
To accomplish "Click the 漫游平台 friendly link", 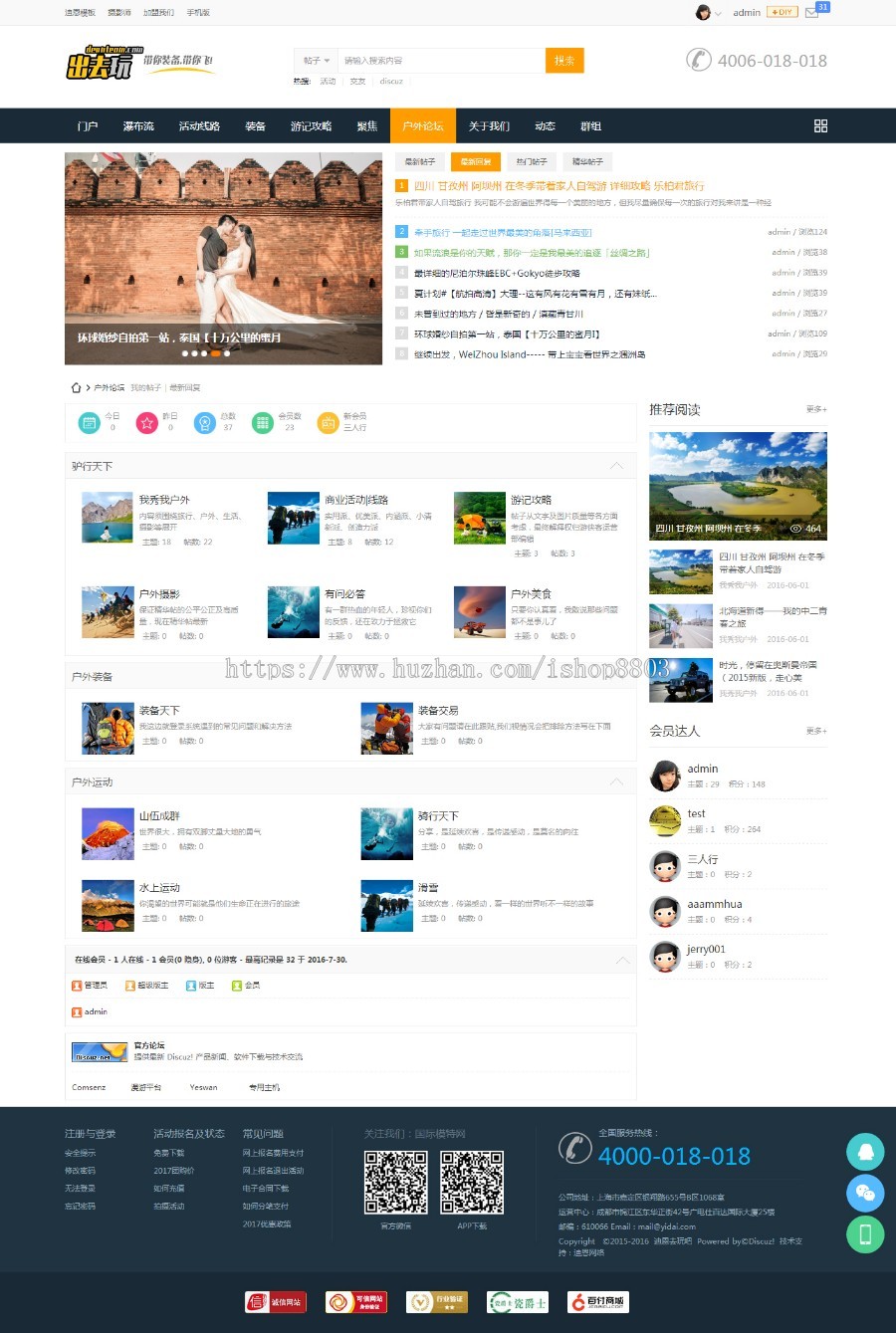I will (x=145, y=1087).
